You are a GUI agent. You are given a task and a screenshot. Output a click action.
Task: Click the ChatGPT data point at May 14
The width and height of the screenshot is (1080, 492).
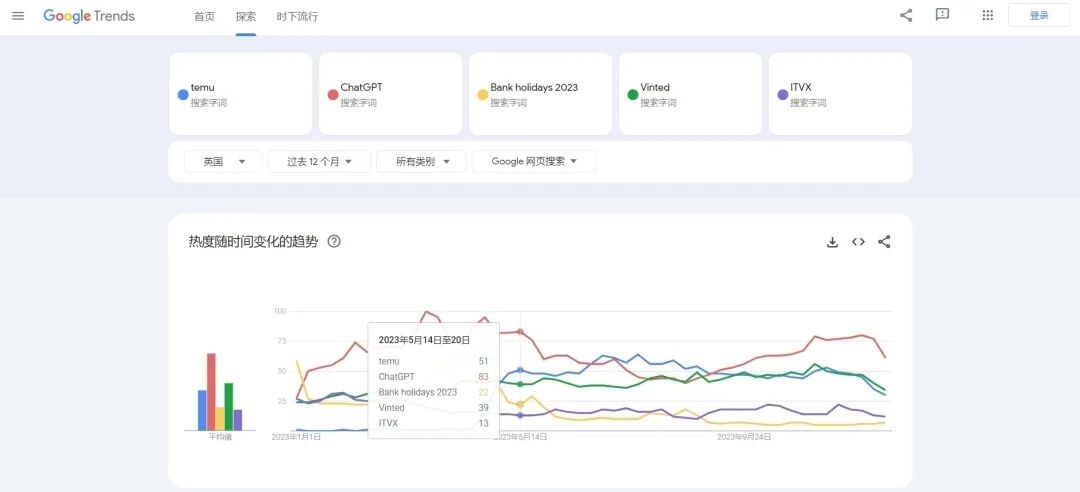click(x=520, y=331)
